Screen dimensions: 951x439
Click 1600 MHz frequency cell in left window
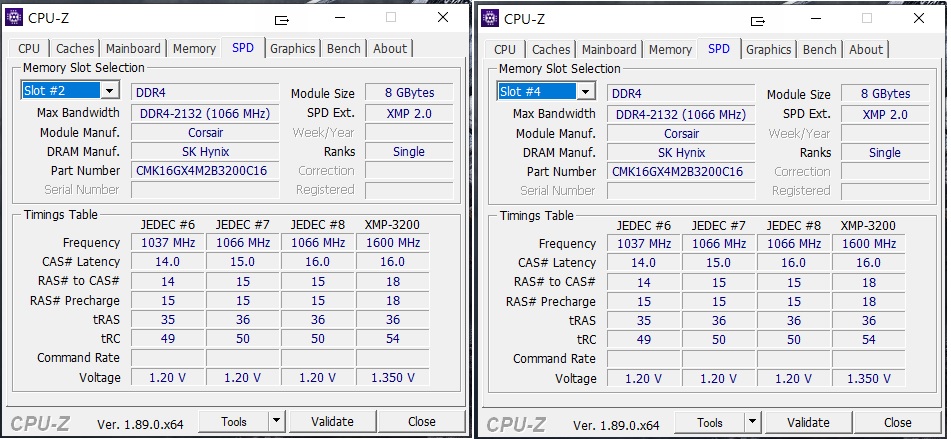[x=392, y=243]
